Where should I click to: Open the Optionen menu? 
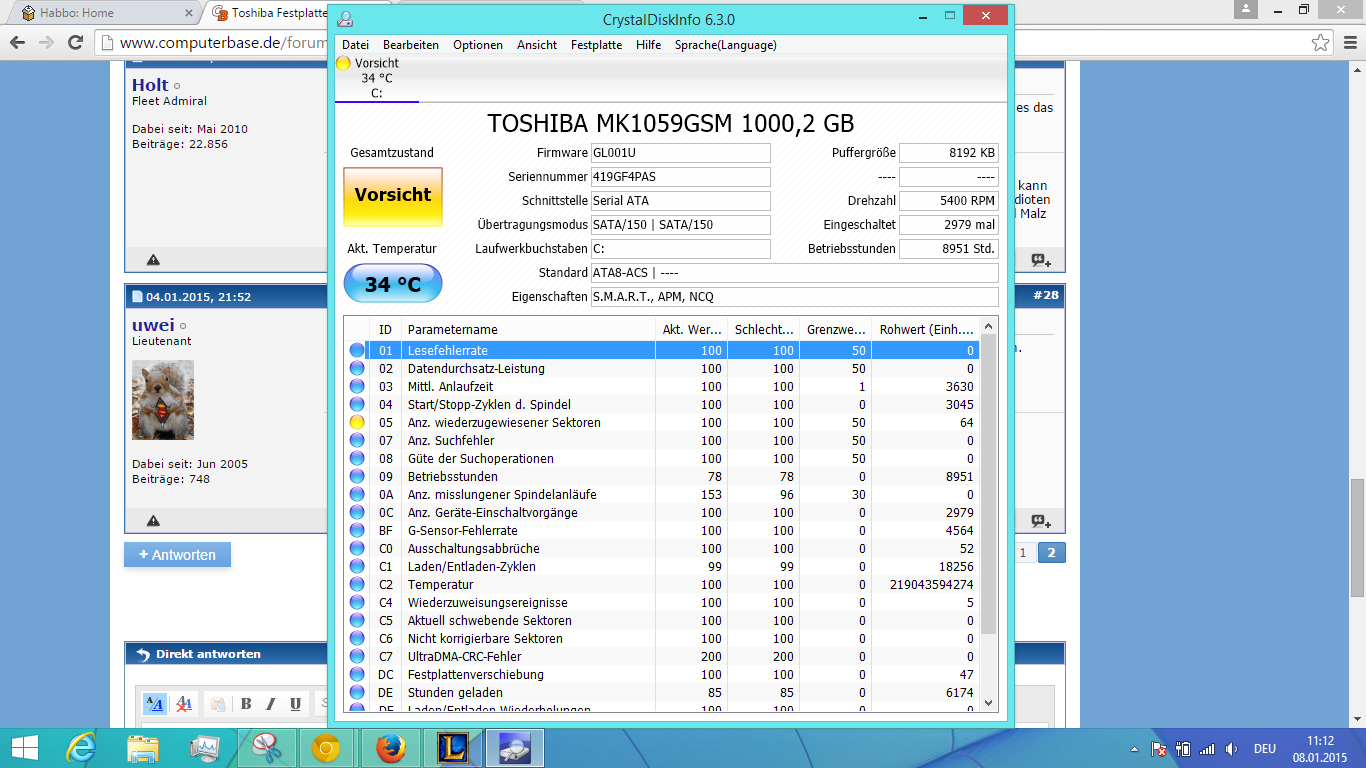[x=478, y=45]
